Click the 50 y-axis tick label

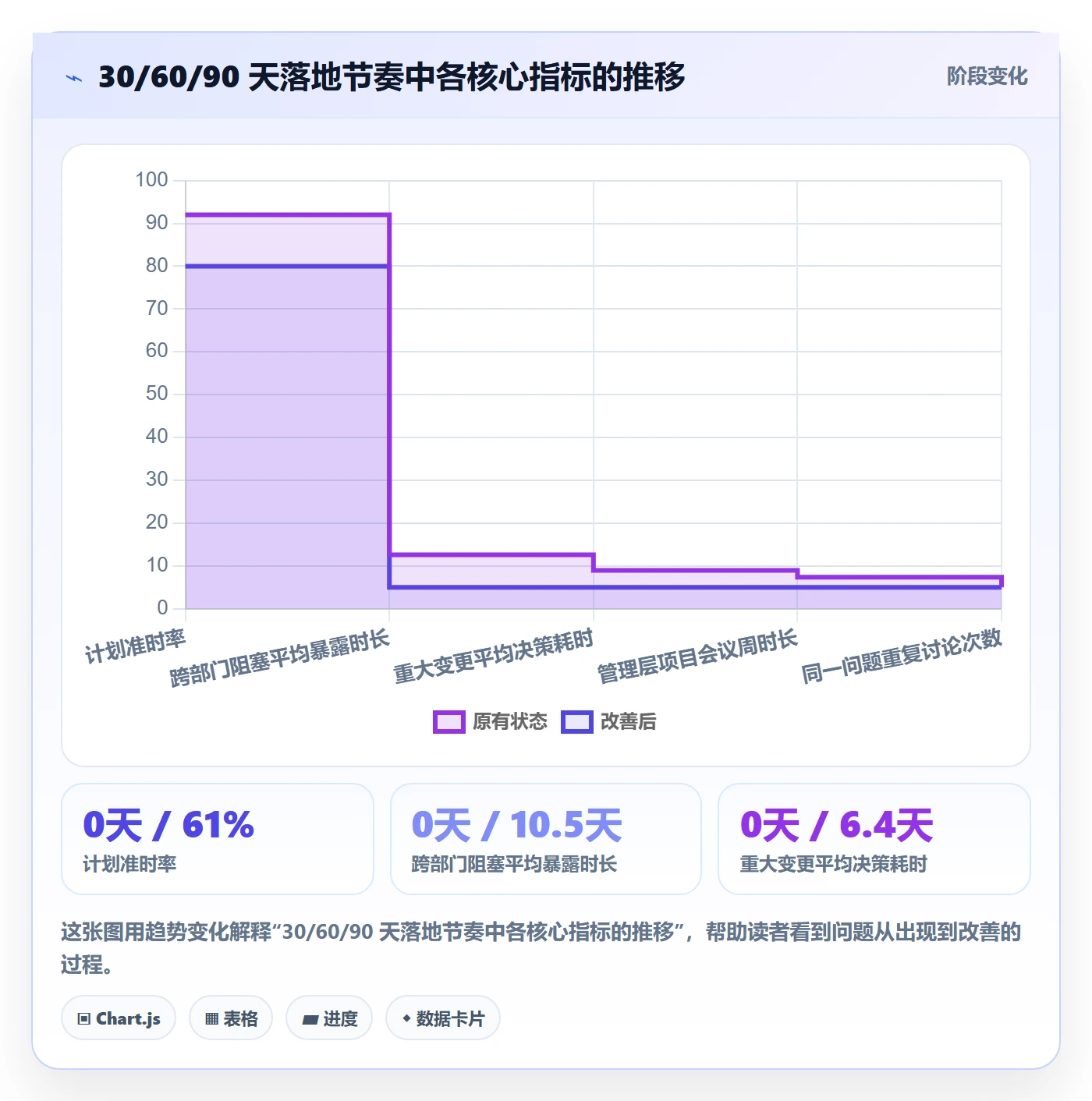[157, 394]
